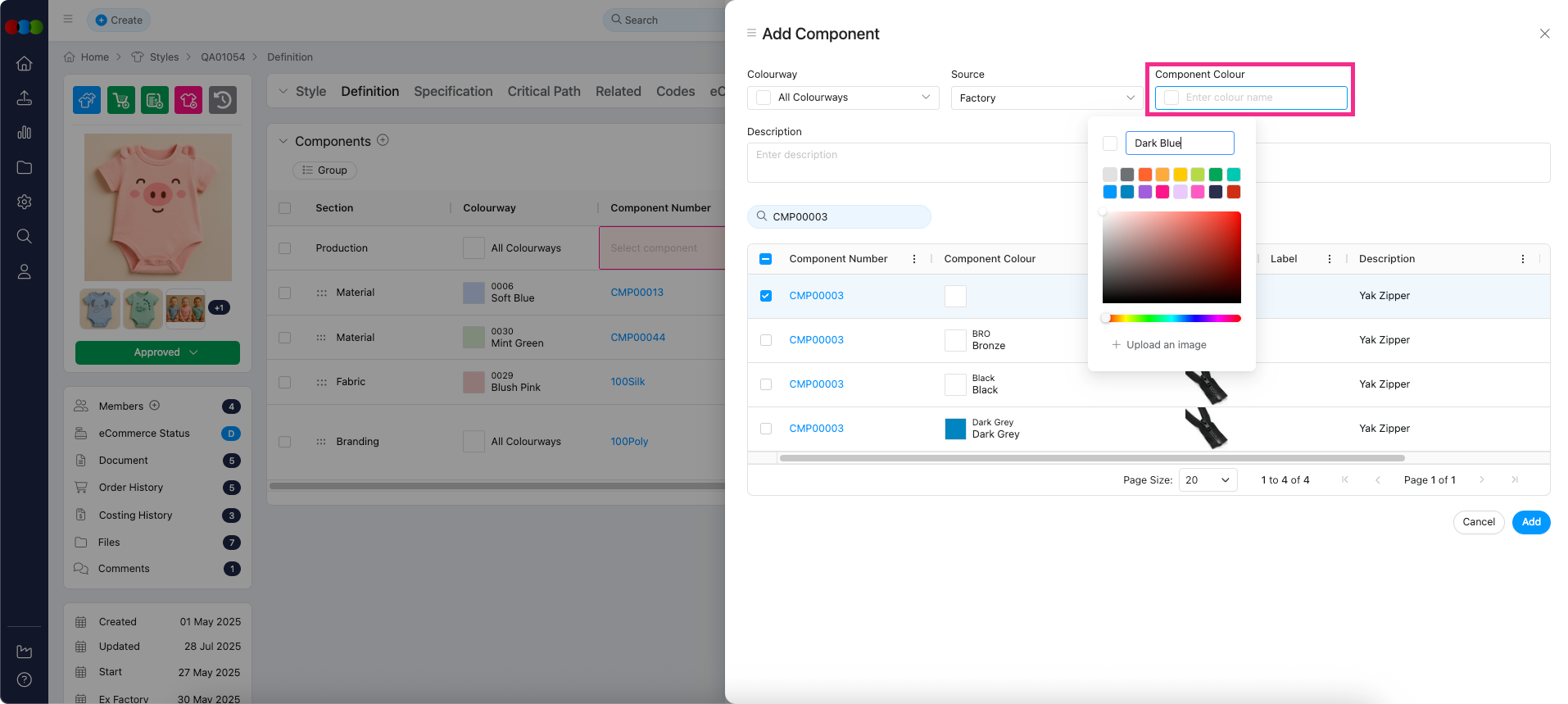The image size is (1568, 704).
Task: Open settings gear in left sidebar
Action: click(25, 202)
